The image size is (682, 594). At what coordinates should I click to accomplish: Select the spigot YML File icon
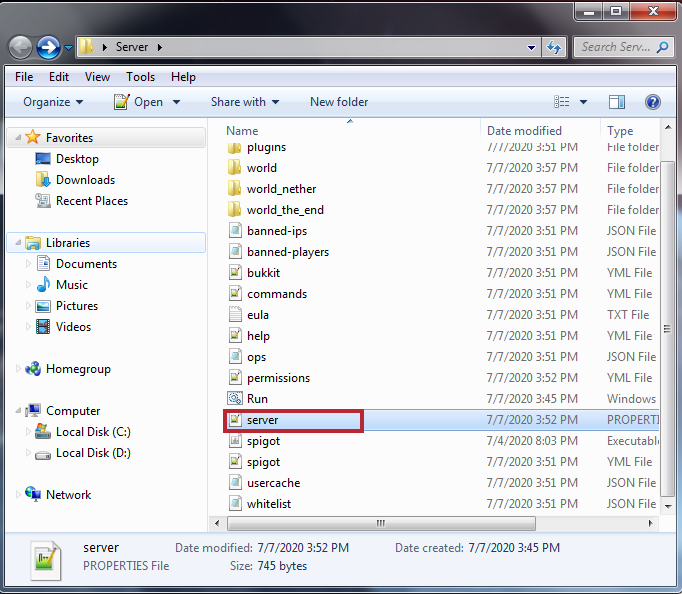(235, 461)
